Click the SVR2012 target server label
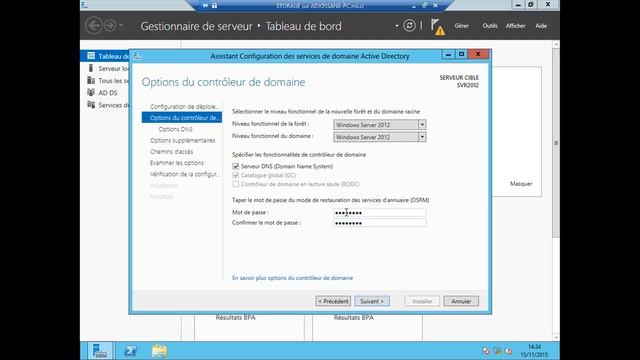Viewport: 640px width, 360px height. 468,85
